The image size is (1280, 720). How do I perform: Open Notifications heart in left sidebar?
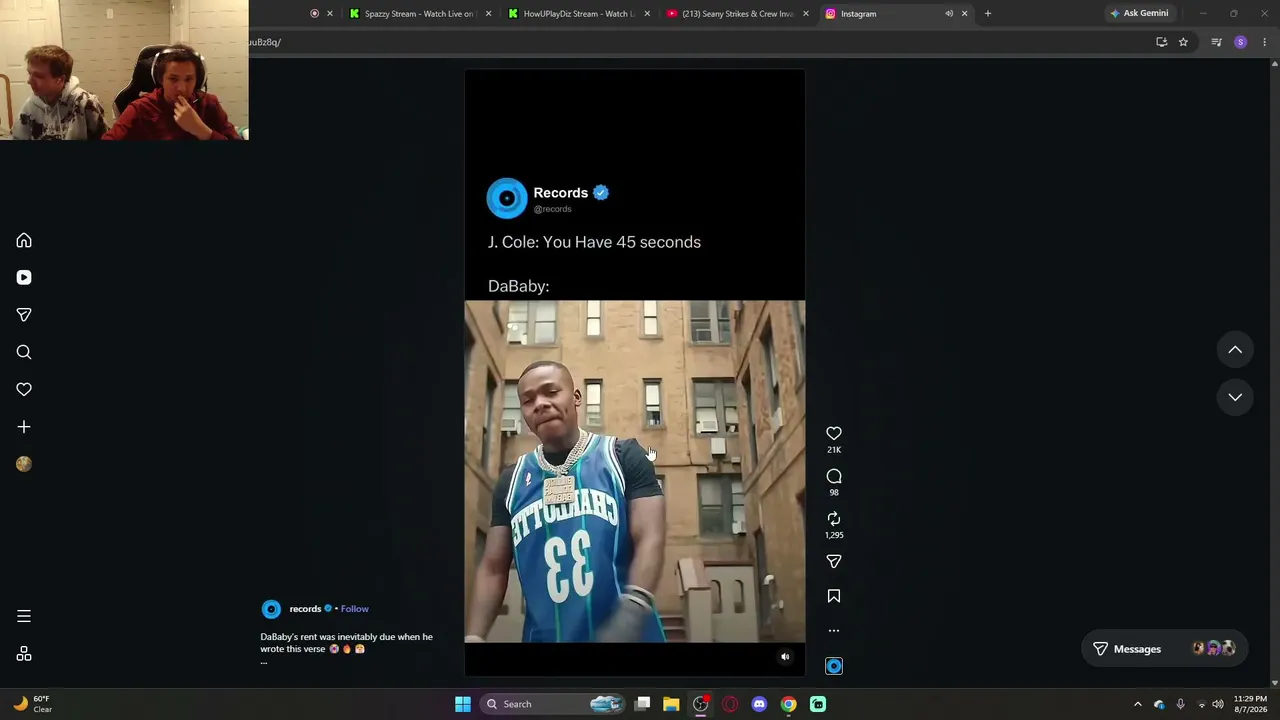(24, 389)
